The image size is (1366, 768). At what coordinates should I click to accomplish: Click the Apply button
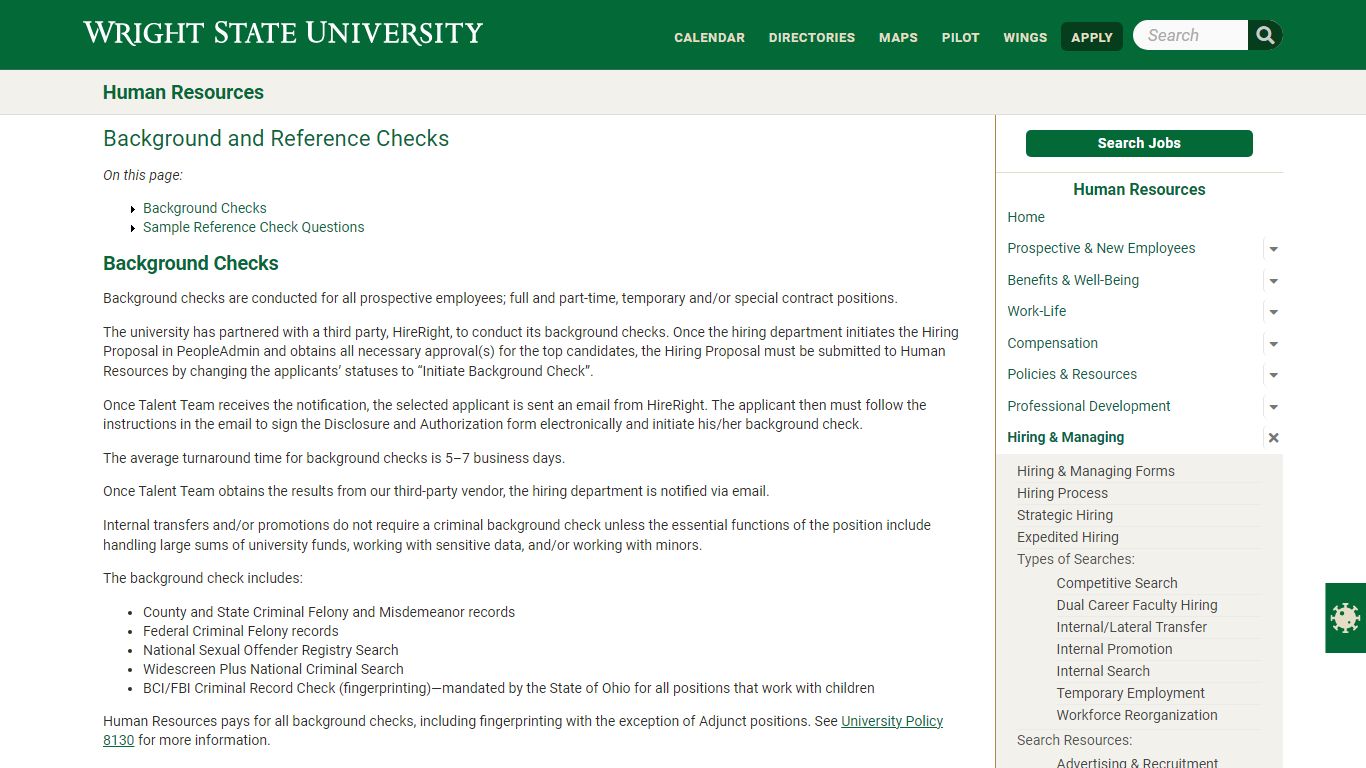(1092, 37)
